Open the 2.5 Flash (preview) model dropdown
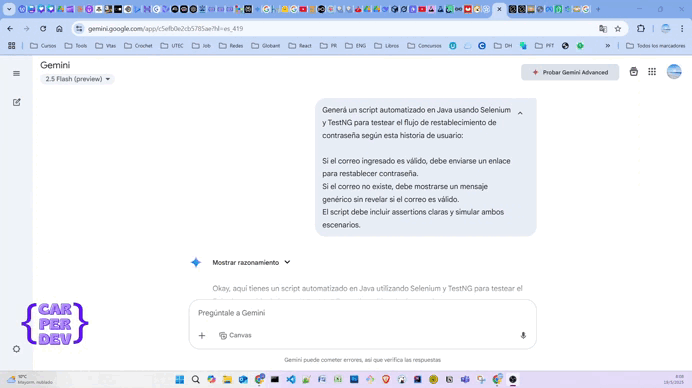This screenshot has height=388, width=692. (77, 79)
